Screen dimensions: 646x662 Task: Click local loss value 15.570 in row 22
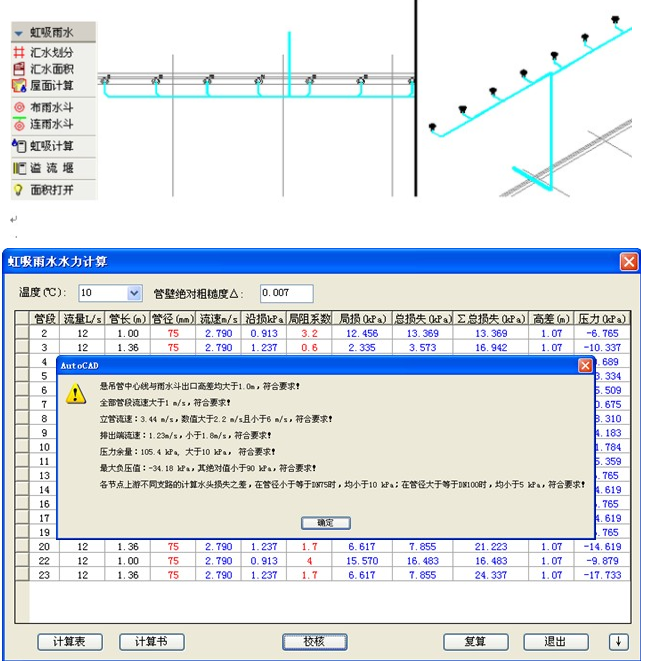click(362, 561)
